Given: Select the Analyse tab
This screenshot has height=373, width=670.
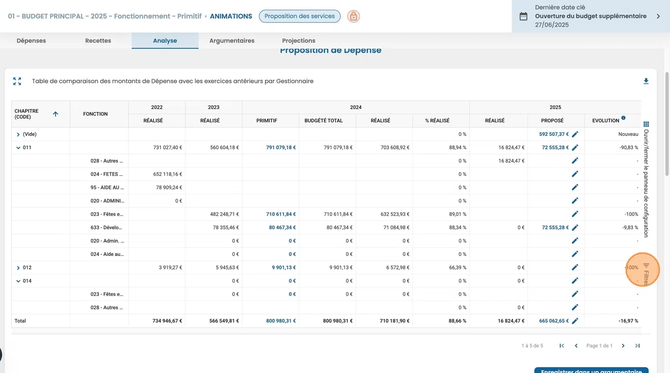Looking at the screenshot, I should (x=165, y=41).
